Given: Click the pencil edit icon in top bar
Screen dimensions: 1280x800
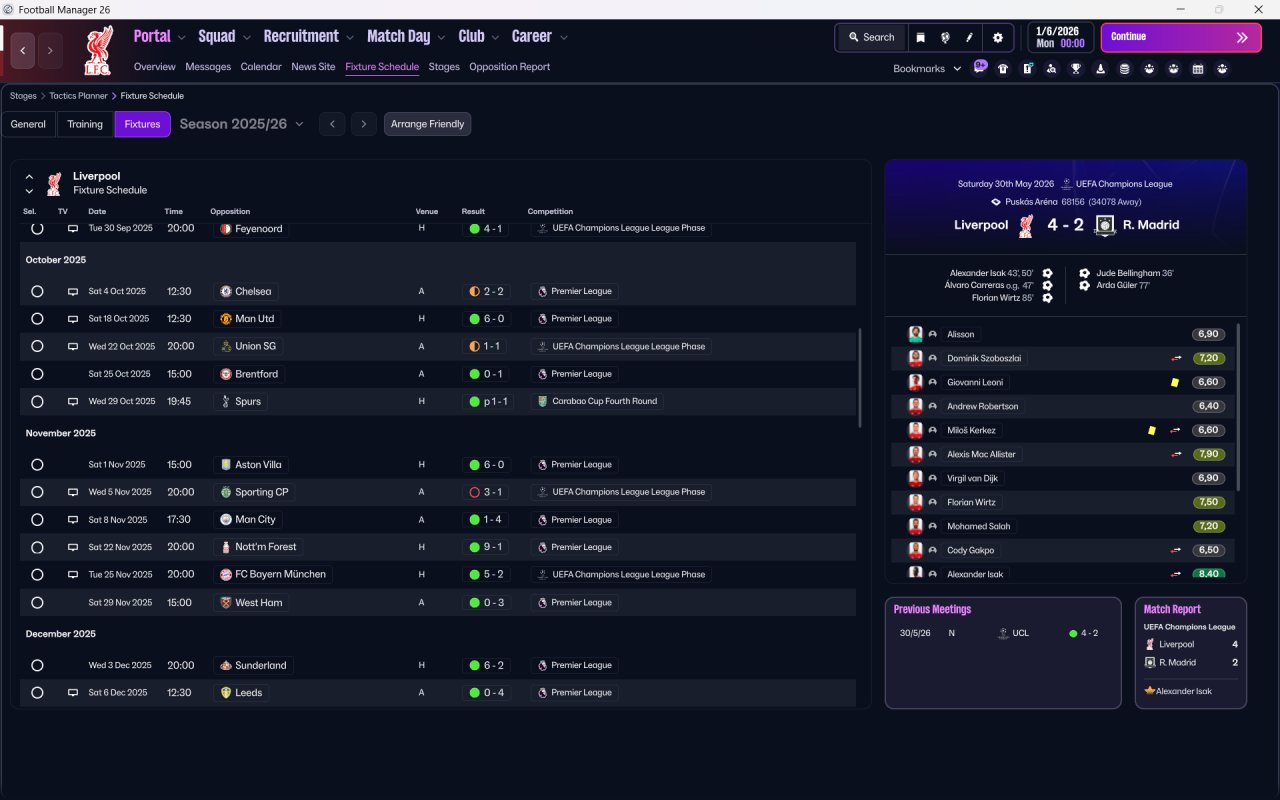Looking at the screenshot, I should [x=969, y=37].
